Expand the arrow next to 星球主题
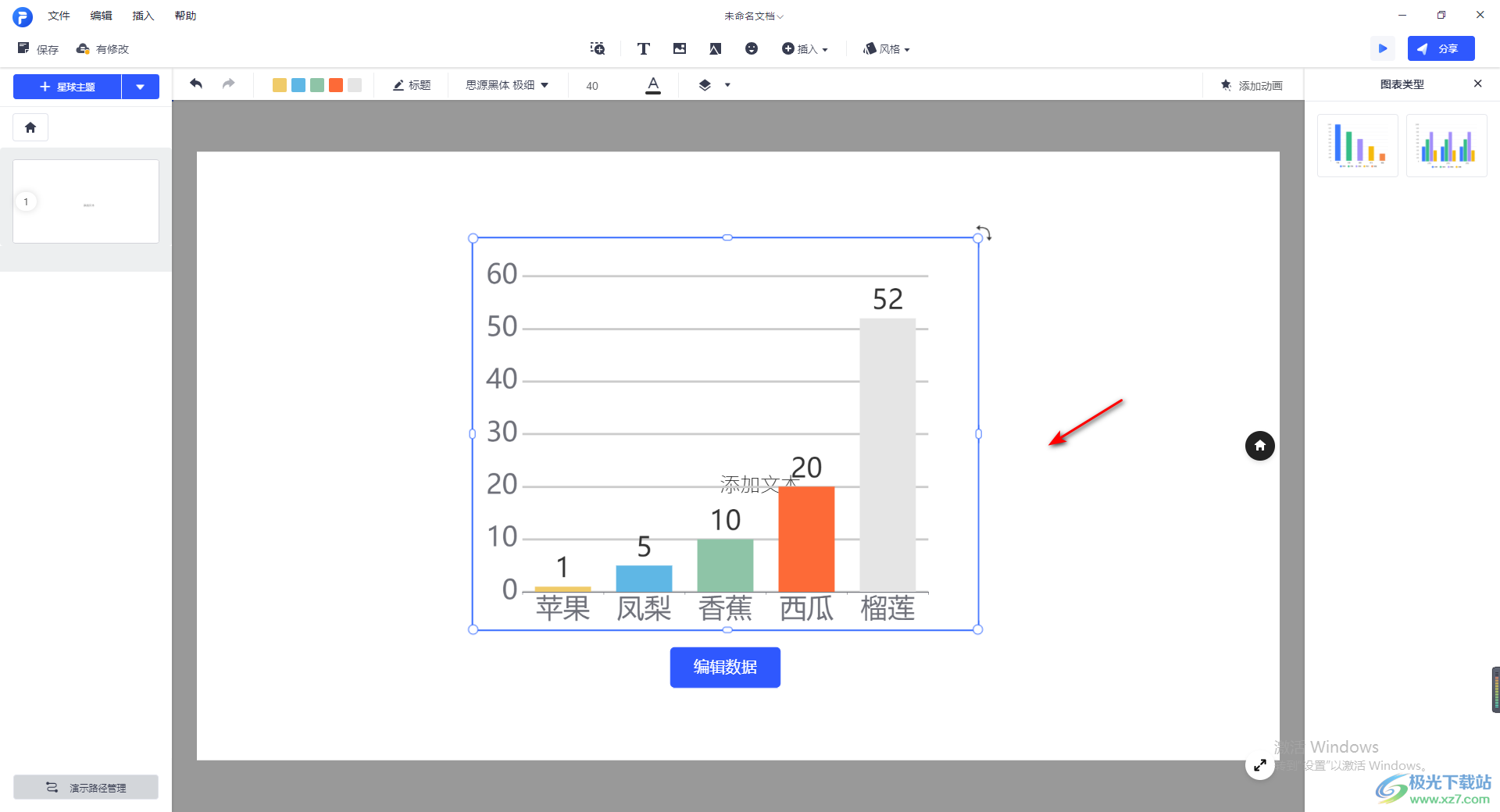Viewport: 1500px width, 812px height. tap(141, 87)
